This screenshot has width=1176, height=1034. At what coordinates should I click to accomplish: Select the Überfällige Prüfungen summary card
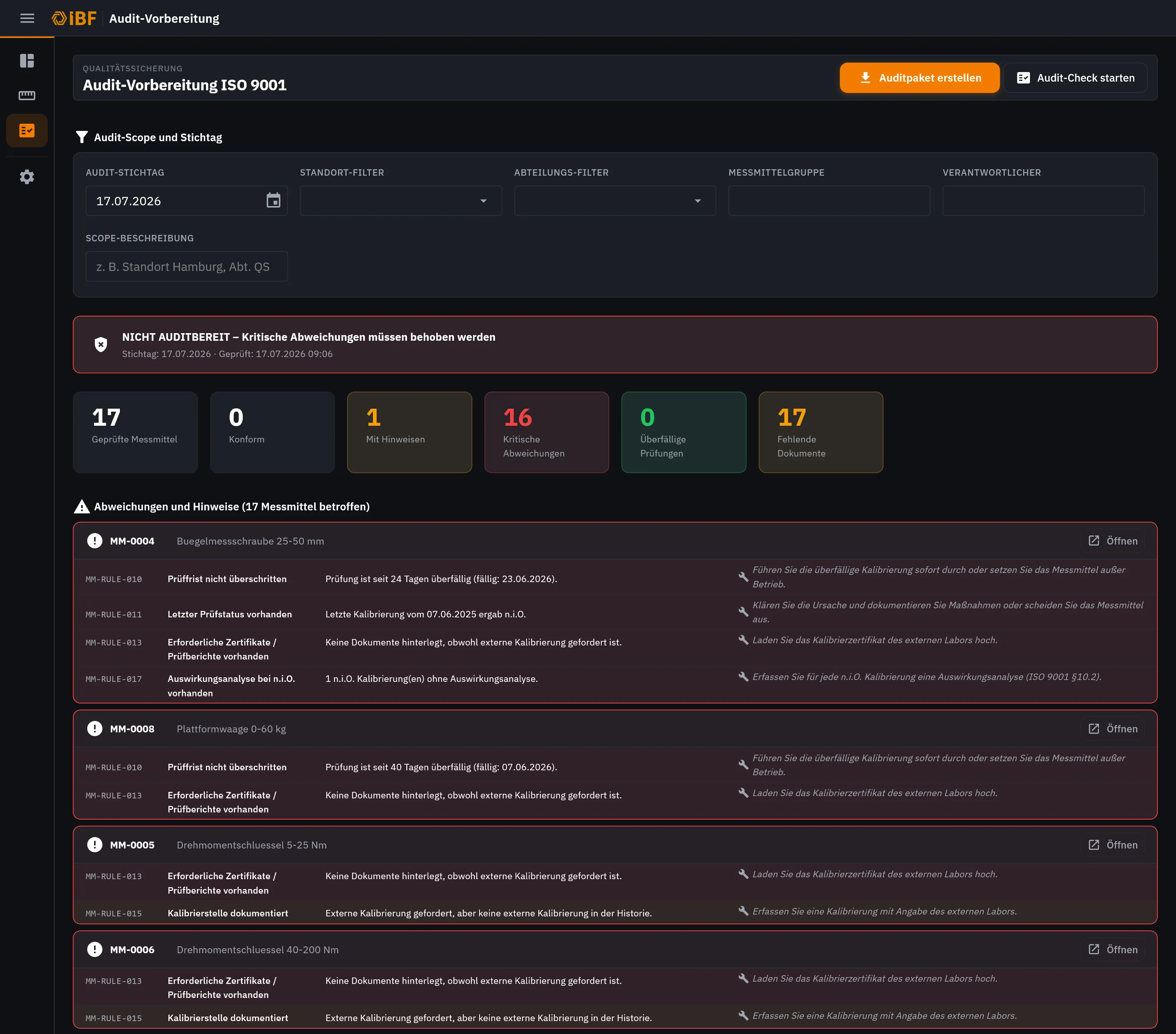[684, 432]
